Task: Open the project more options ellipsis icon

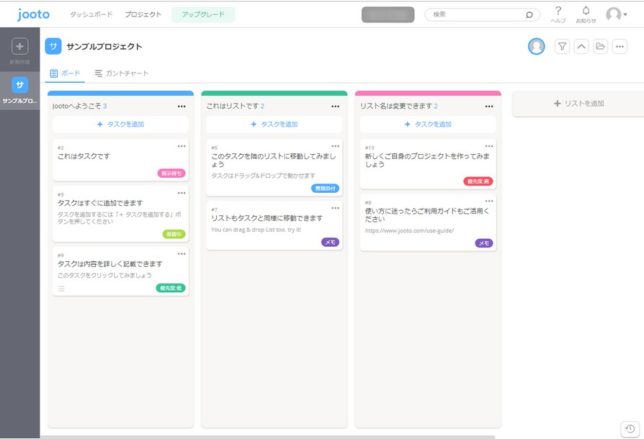Action: coord(619,46)
